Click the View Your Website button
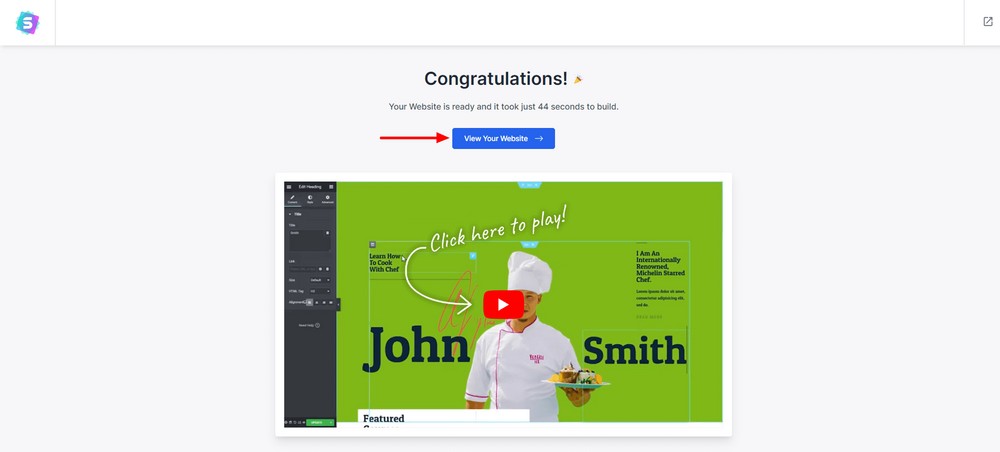This screenshot has height=452, width=1000. pyautogui.click(x=503, y=138)
